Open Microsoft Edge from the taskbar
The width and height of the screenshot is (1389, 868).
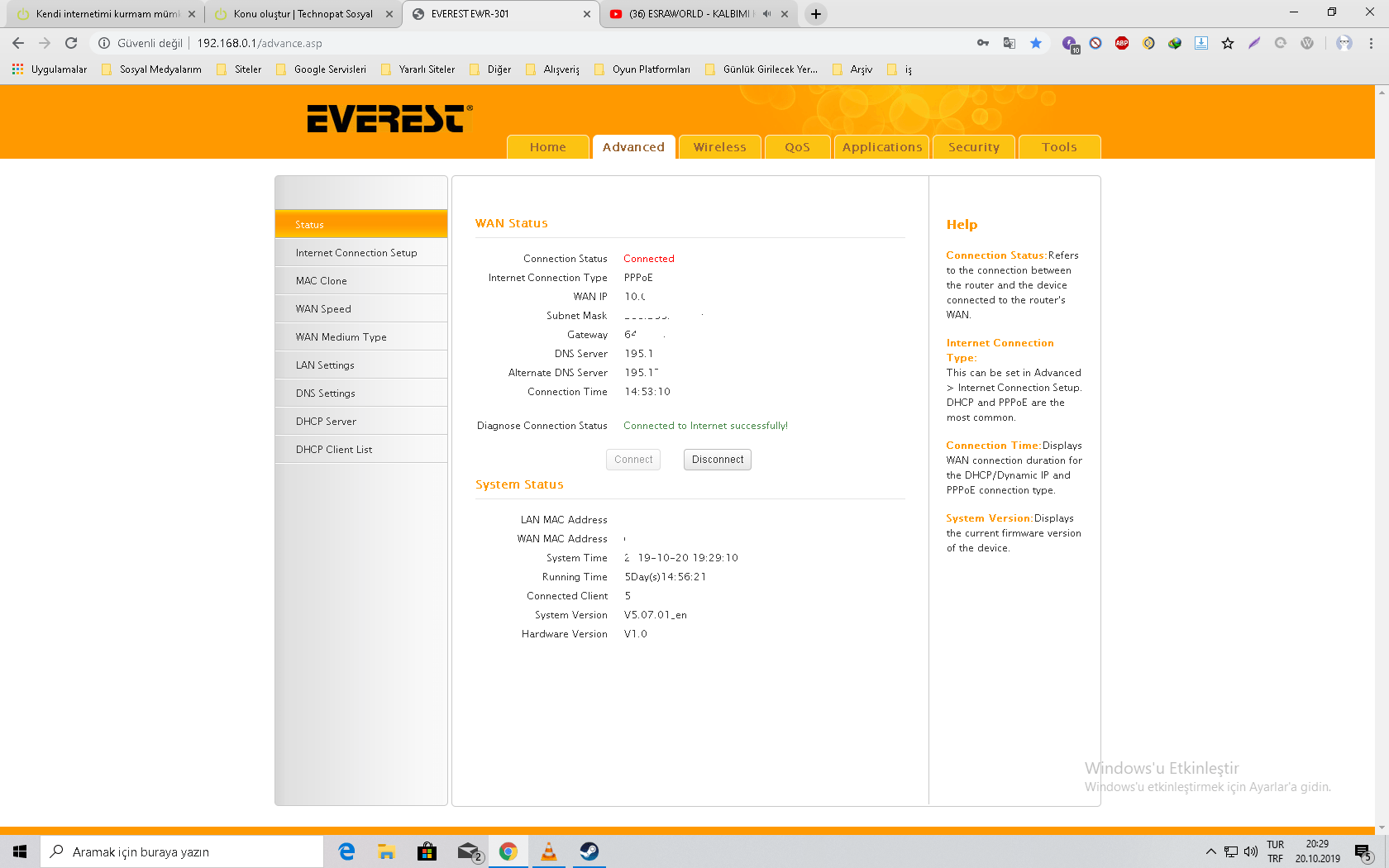pyautogui.click(x=346, y=851)
